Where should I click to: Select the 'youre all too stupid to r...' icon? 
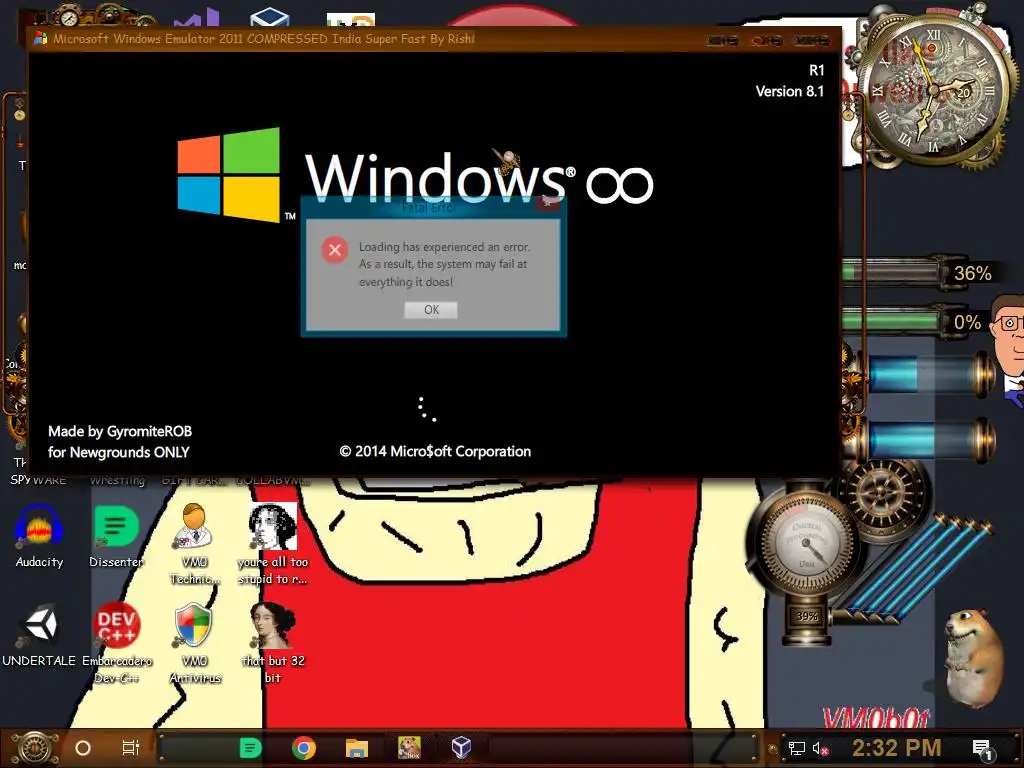pos(273,543)
